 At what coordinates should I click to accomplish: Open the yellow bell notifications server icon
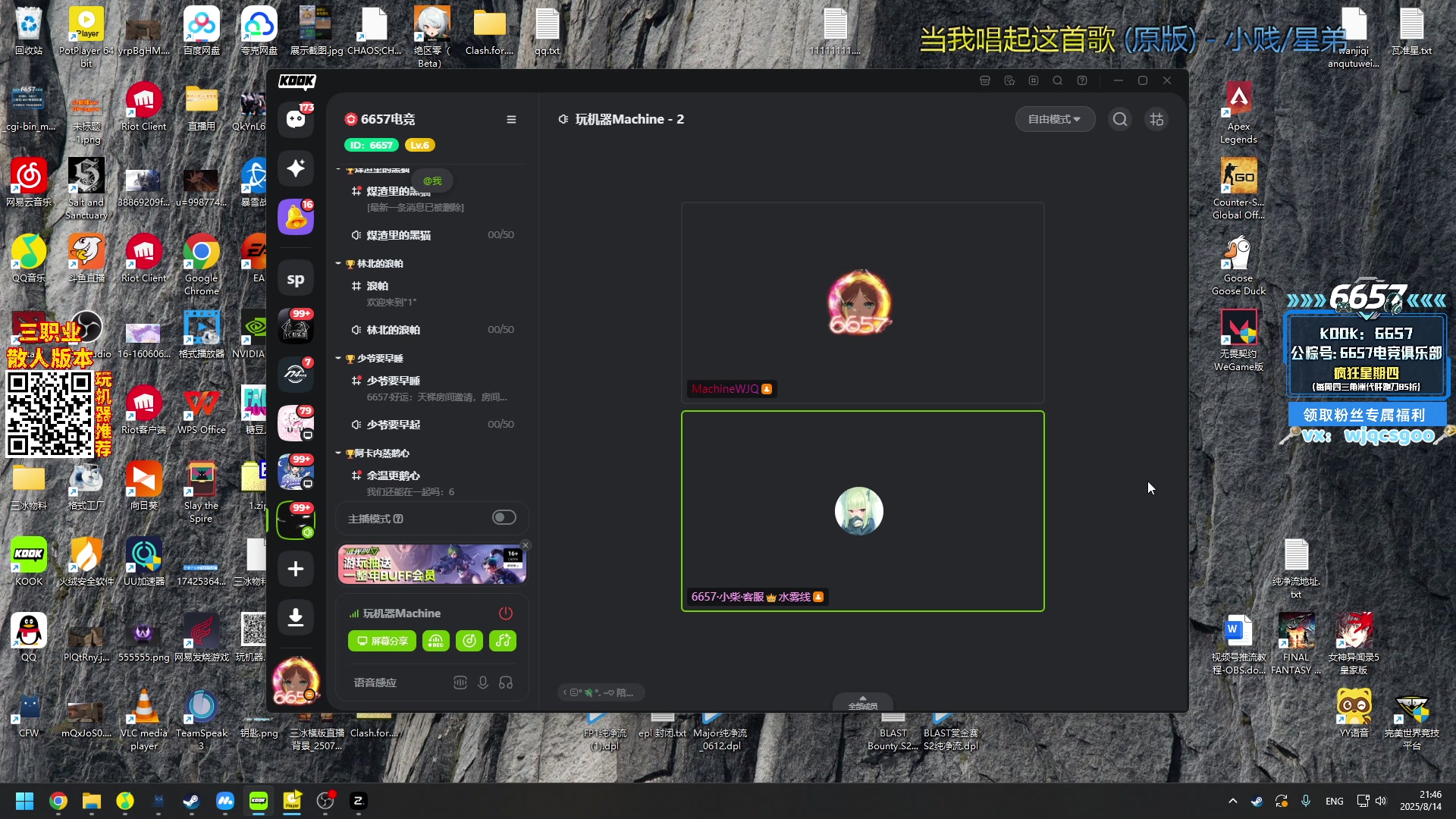point(296,217)
